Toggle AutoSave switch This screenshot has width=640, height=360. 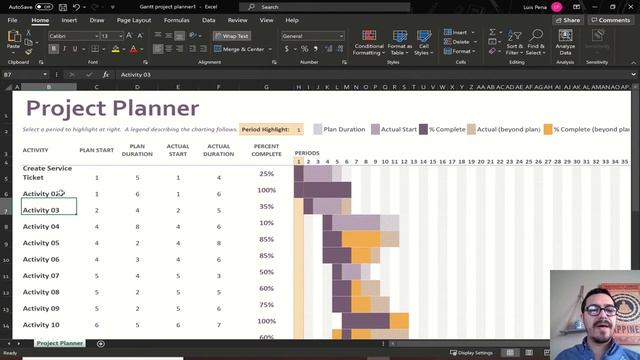[x=44, y=7]
